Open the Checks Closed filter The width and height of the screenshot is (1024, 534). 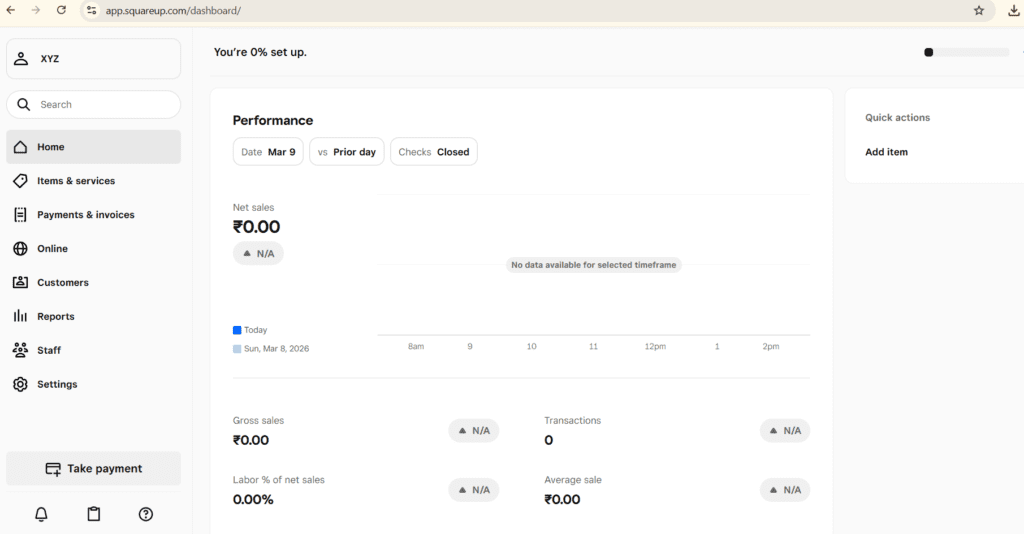pos(433,152)
